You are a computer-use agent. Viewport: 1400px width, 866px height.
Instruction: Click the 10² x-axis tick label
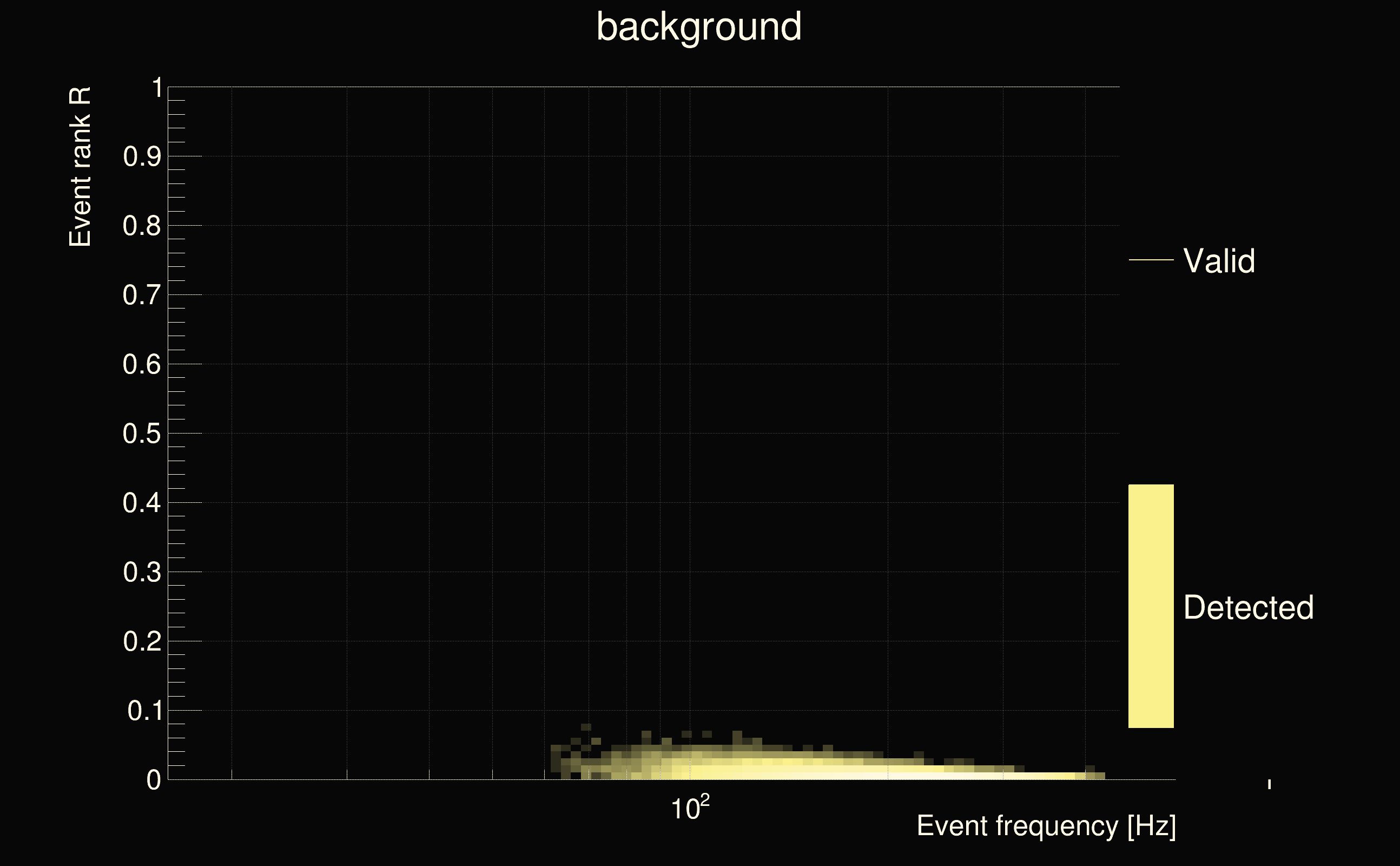click(689, 809)
